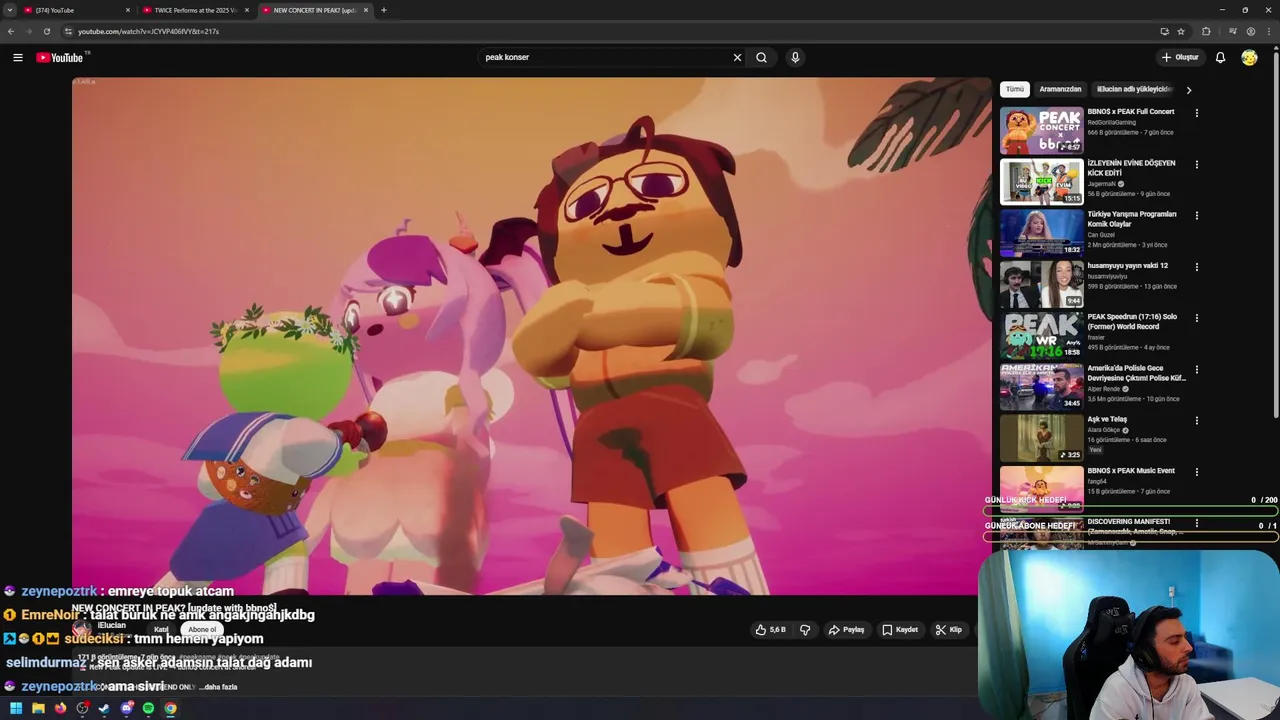Open Discord from the taskbar

click(x=126, y=708)
